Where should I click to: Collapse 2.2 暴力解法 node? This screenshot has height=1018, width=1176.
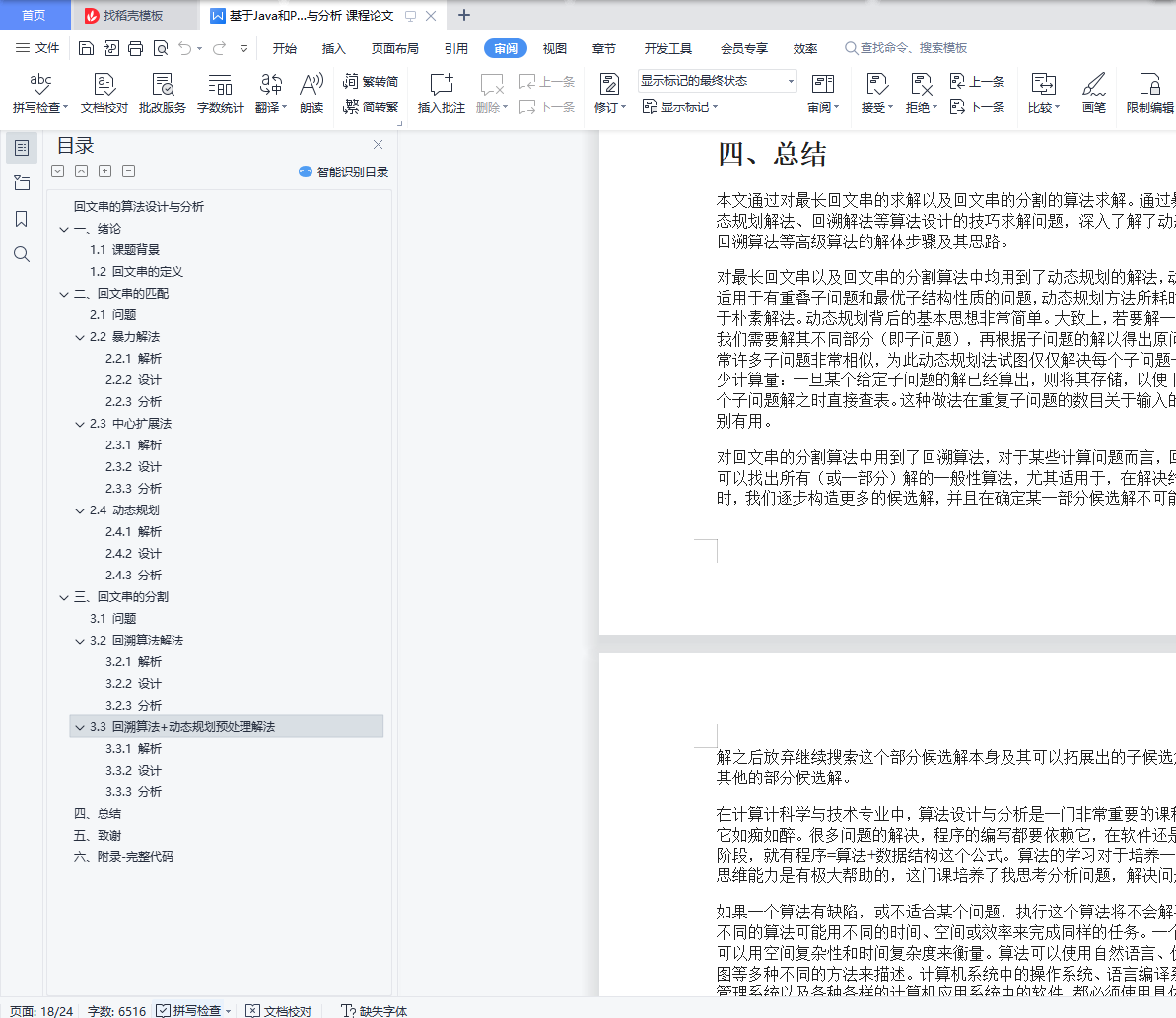[80, 337]
